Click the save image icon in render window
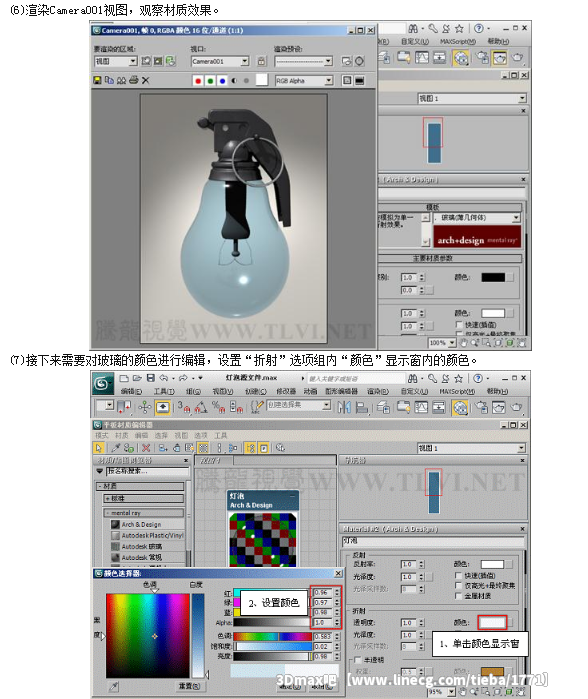 point(97,80)
